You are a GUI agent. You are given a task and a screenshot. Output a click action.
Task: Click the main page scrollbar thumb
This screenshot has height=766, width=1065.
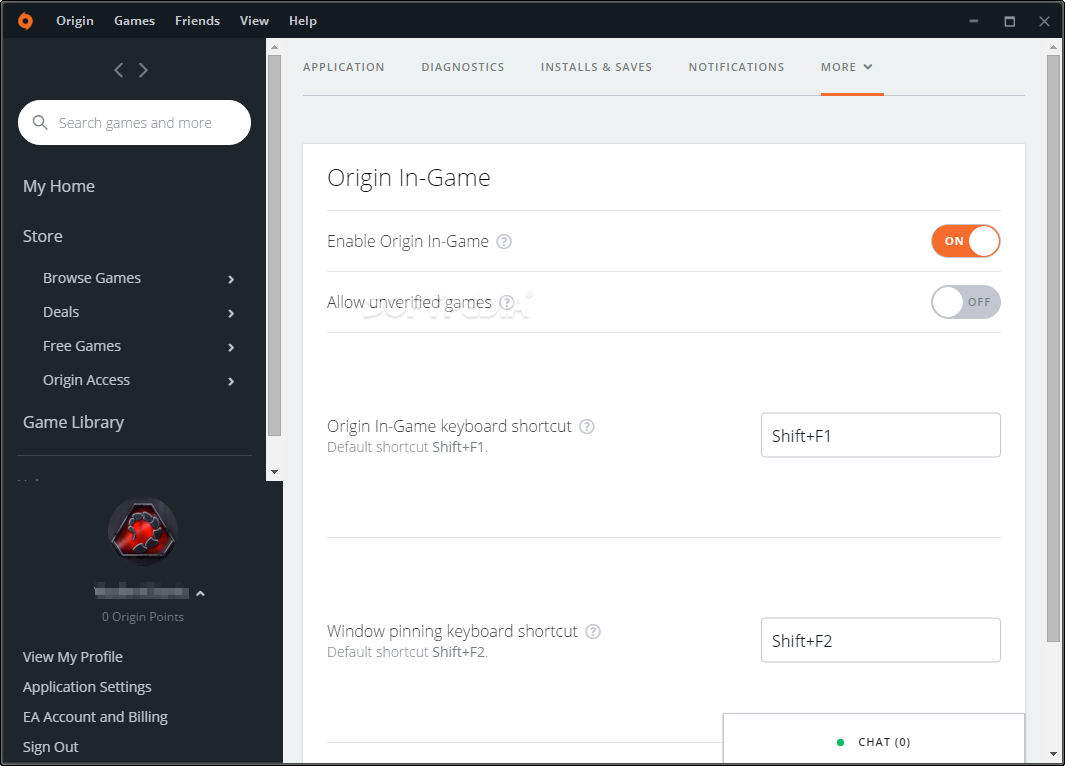1053,348
